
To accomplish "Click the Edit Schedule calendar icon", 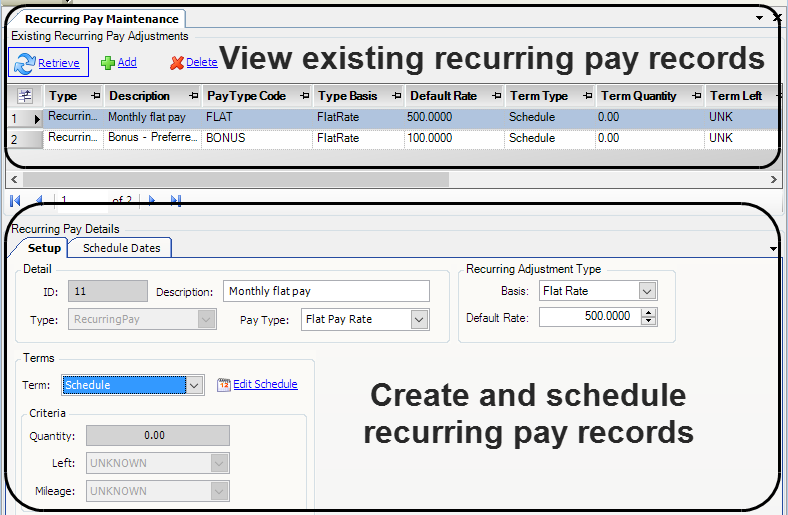I will 223,385.
